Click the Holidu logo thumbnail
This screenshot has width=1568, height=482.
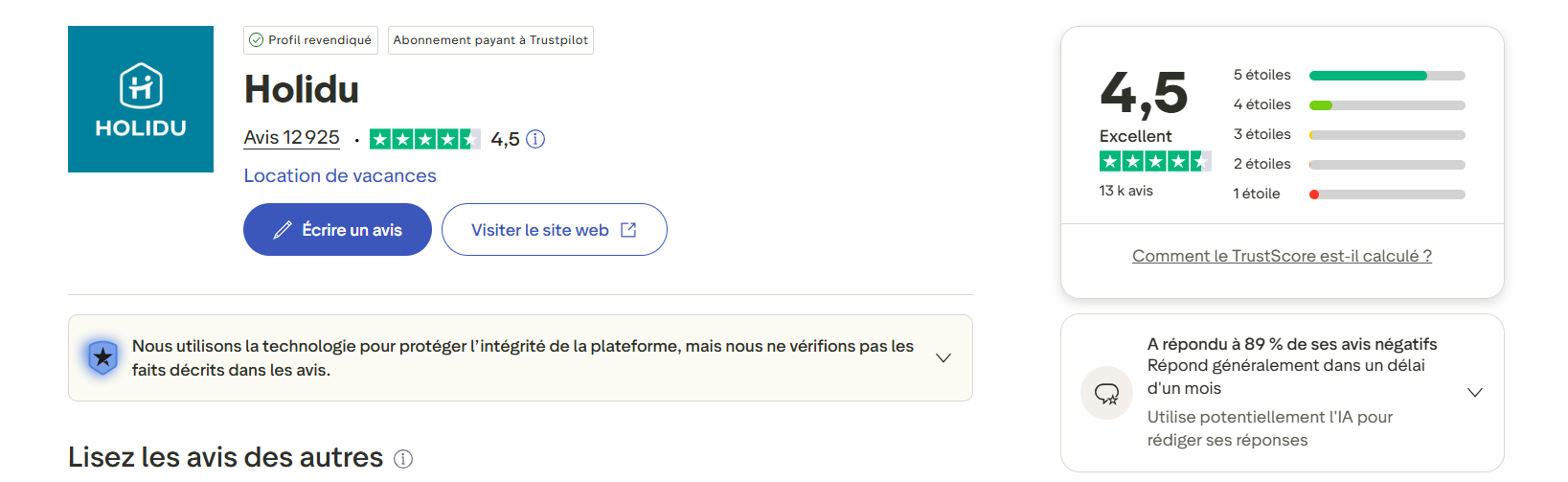click(141, 100)
